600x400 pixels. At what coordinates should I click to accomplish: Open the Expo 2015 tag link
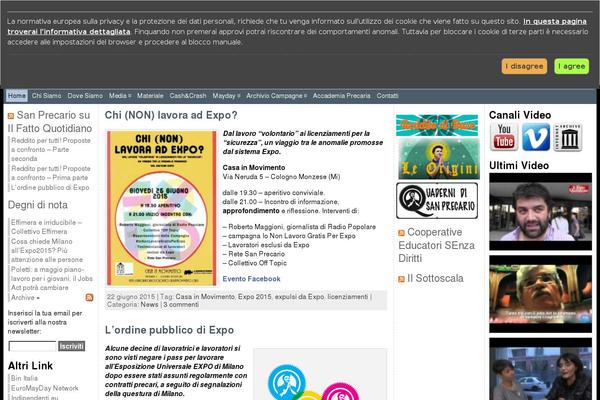pyautogui.click(x=254, y=297)
